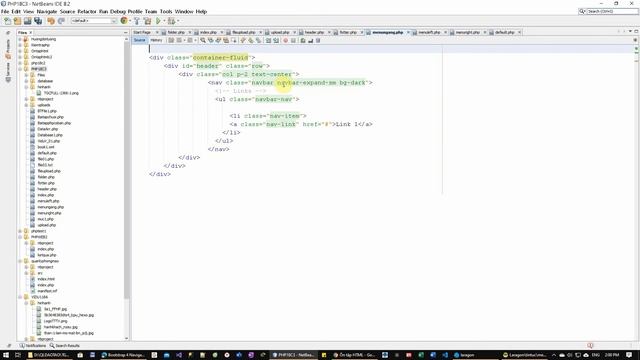Click the Build Project hammer icon
The width and height of the screenshot is (640, 360).
(137, 21)
